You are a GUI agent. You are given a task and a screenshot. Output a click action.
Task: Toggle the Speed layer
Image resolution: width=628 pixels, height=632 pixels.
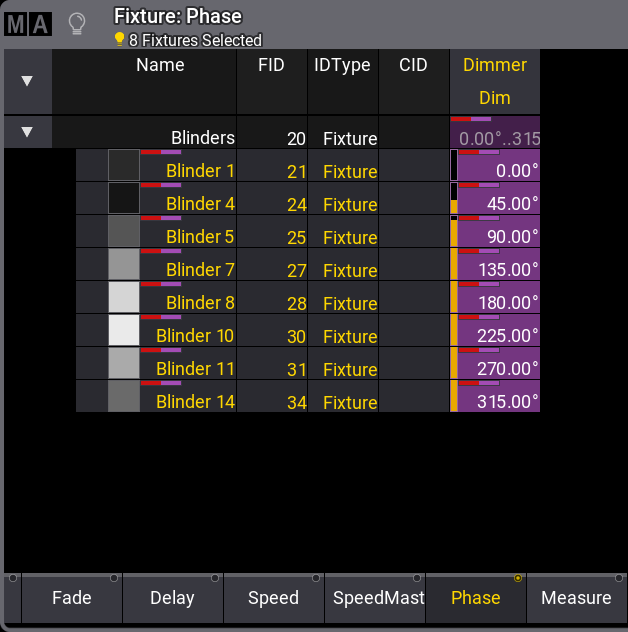click(x=273, y=598)
